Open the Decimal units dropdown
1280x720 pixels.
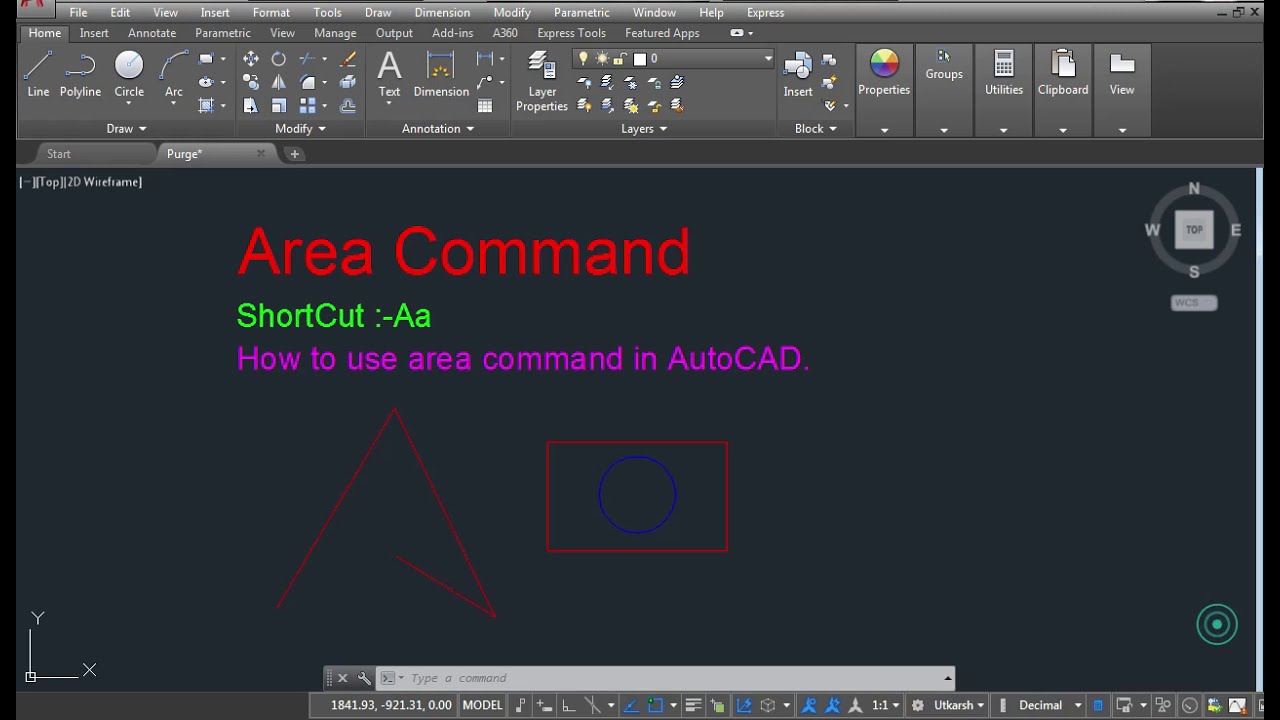point(1050,705)
